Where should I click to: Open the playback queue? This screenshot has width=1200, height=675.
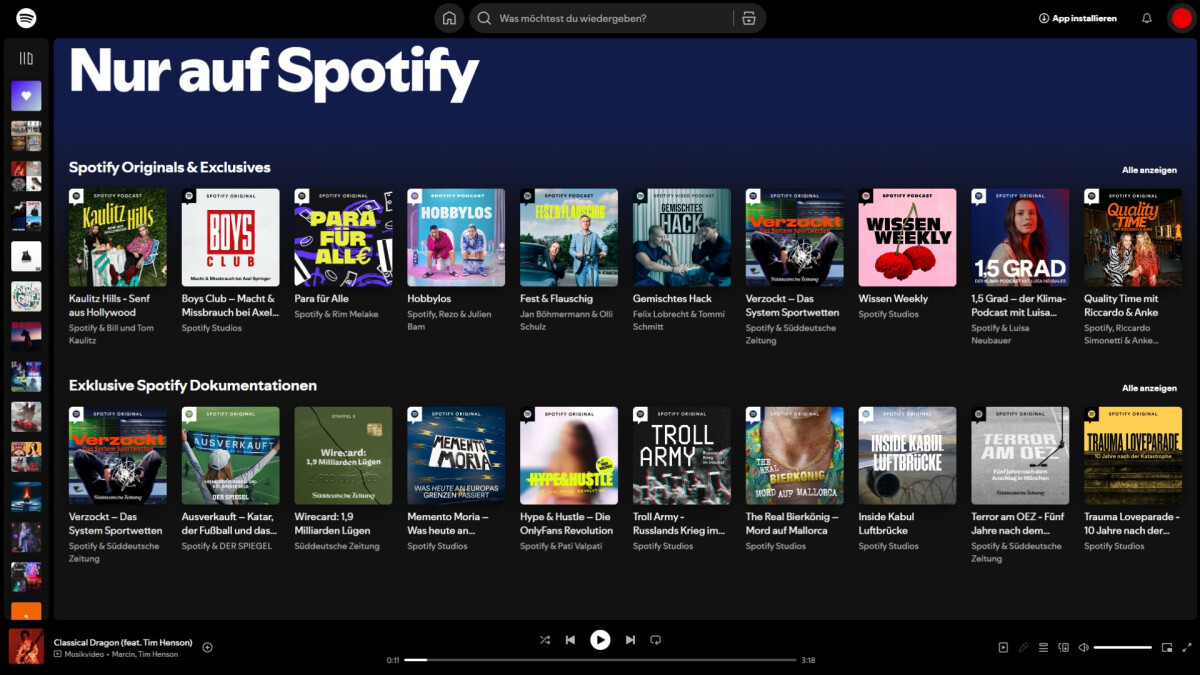1043,647
